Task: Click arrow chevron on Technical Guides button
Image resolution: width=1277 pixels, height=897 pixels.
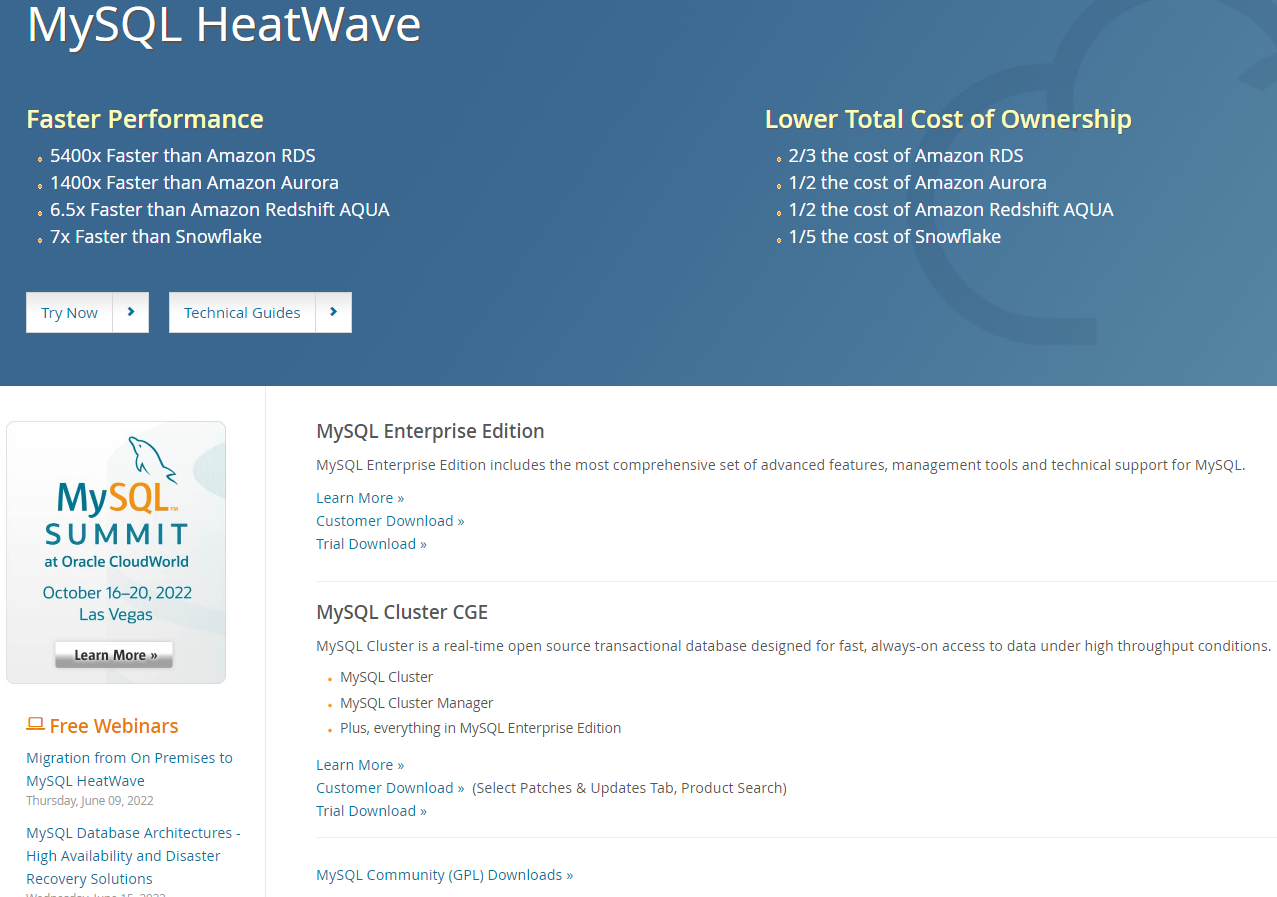Action: (334, 312)
